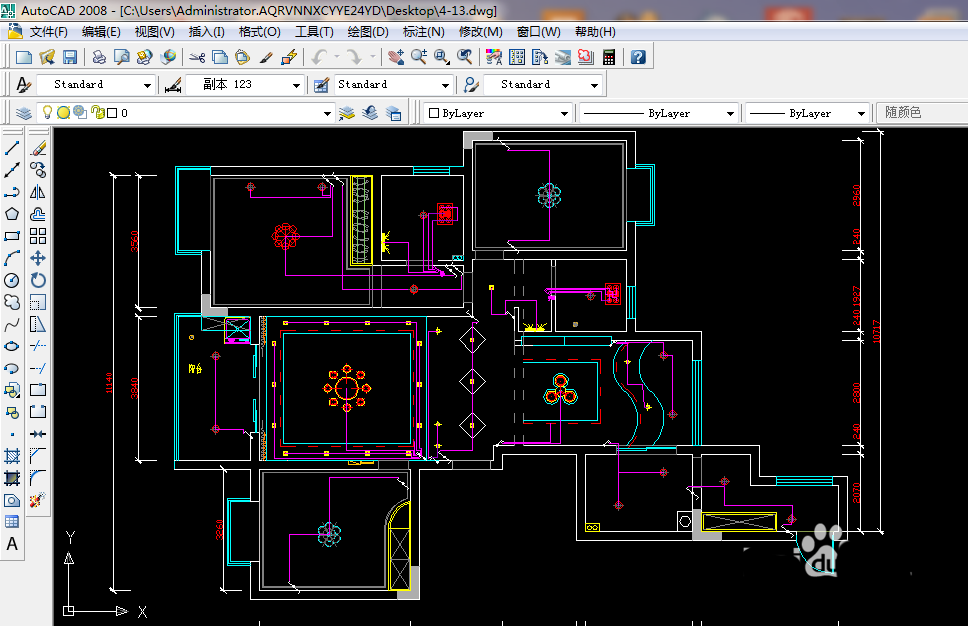Viewport: 968px width, 626px height.
Task: Choose the Rotate tool
Action: (38, 280)
